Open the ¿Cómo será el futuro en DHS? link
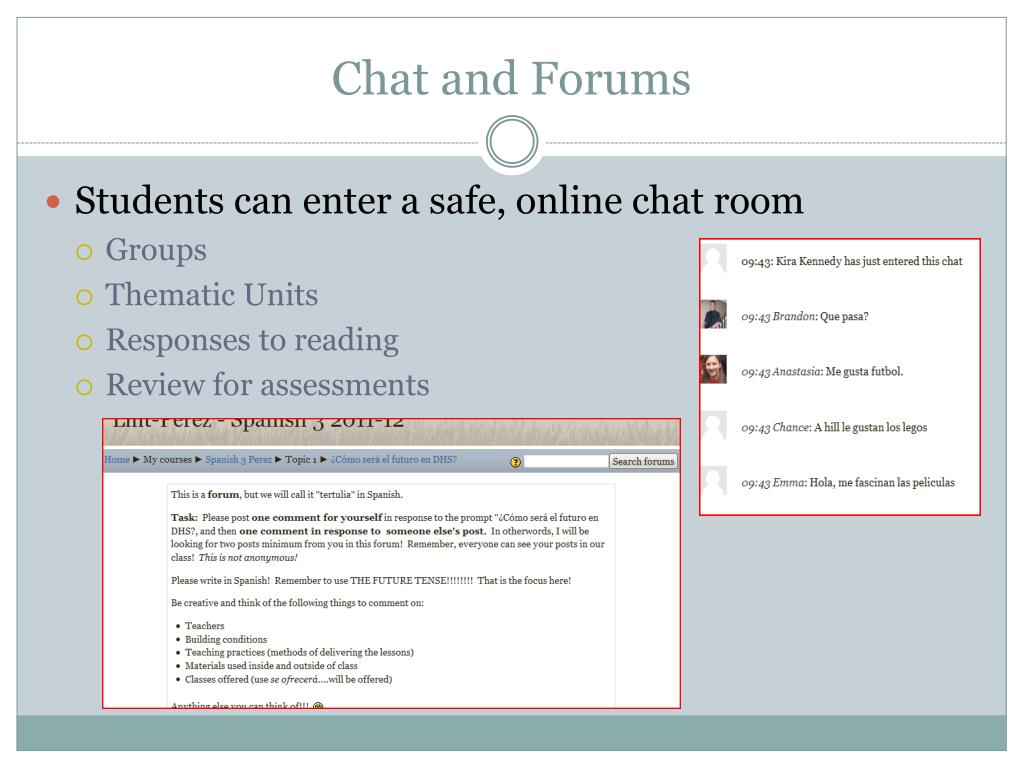This screenshot has height=768, width=1024. pos(394,459)
